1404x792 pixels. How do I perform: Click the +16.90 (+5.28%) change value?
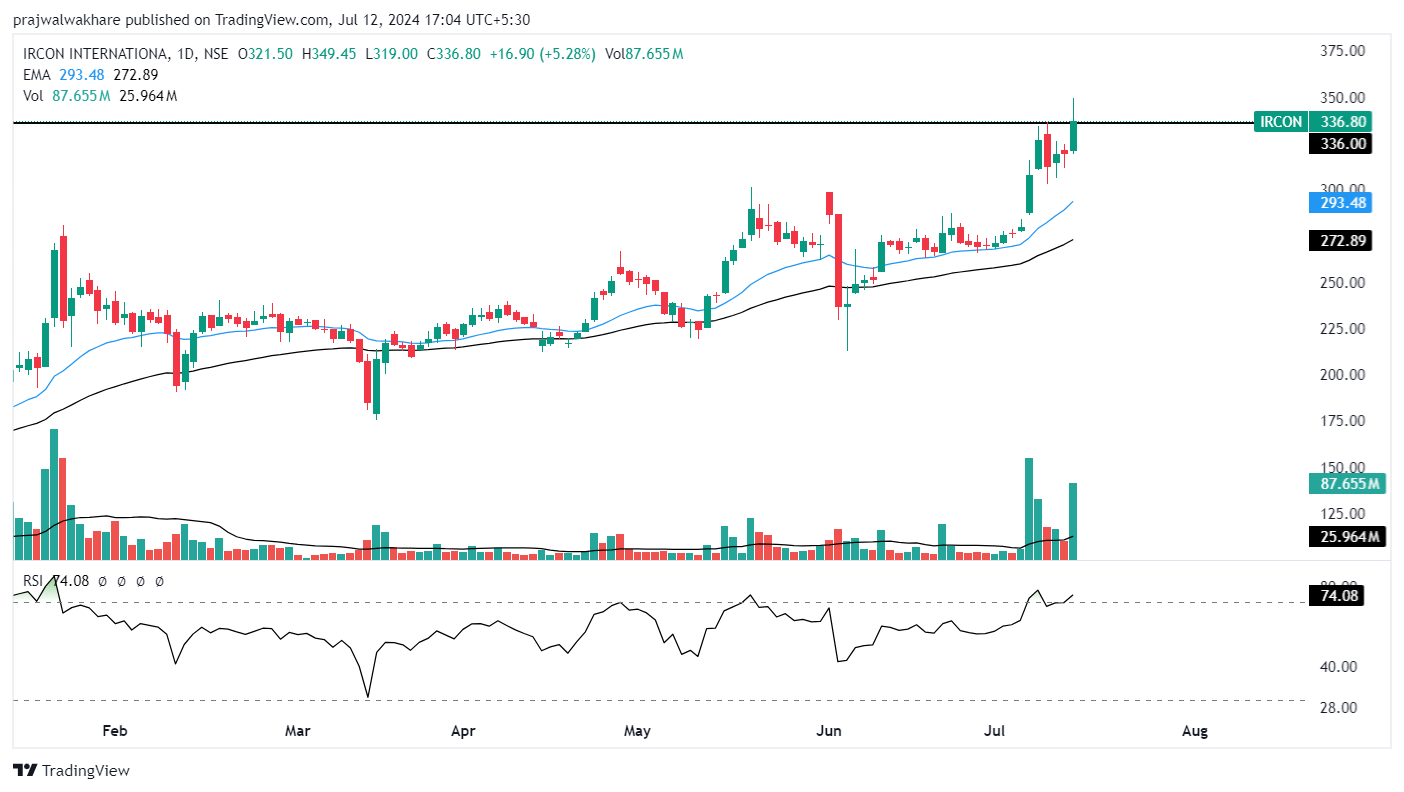coord(542,54)
